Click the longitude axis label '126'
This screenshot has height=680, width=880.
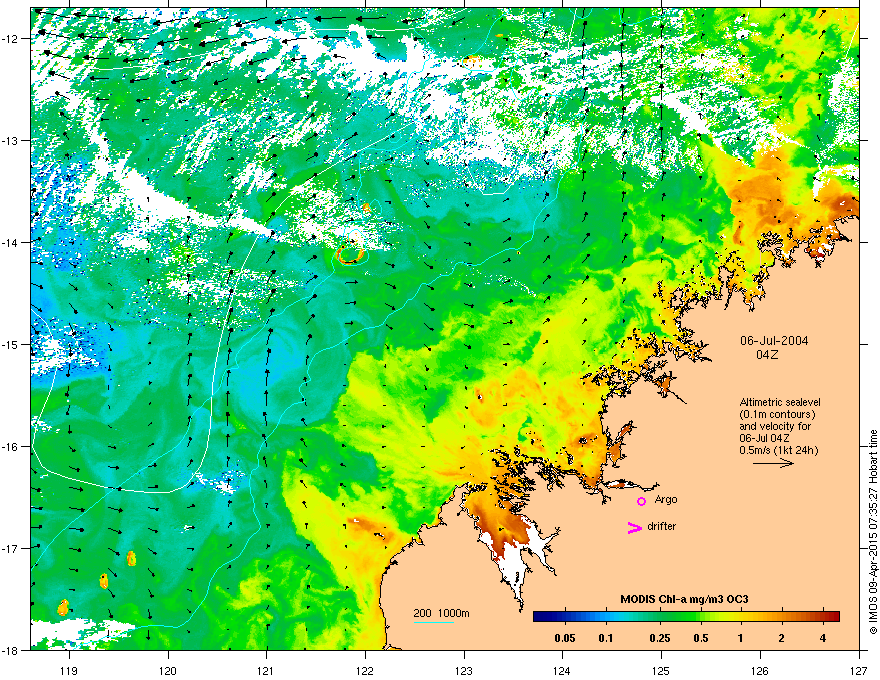(760, 670)
